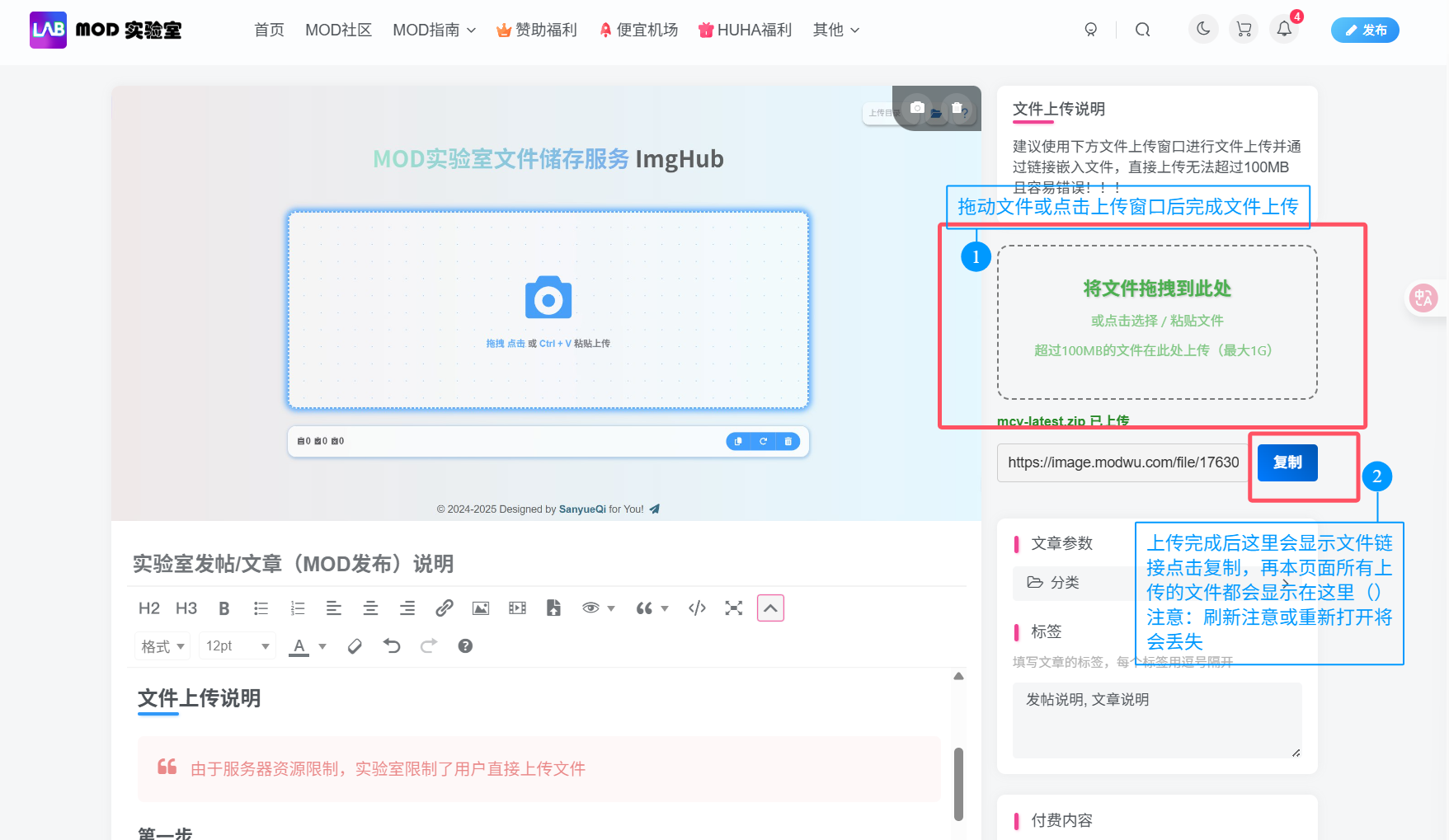Insert an image via the editor toolbar
1449x840 pixels.
pyautogui.click(x=480, y=608)
